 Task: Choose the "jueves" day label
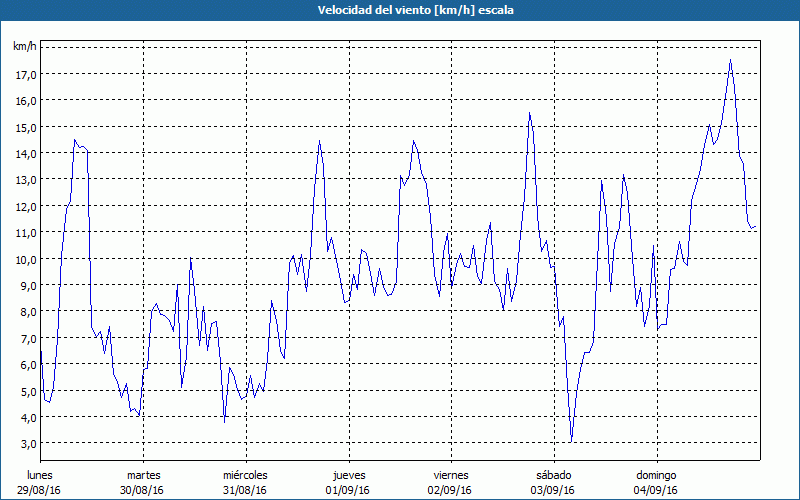pyautogui.click(x=348, y=475)
